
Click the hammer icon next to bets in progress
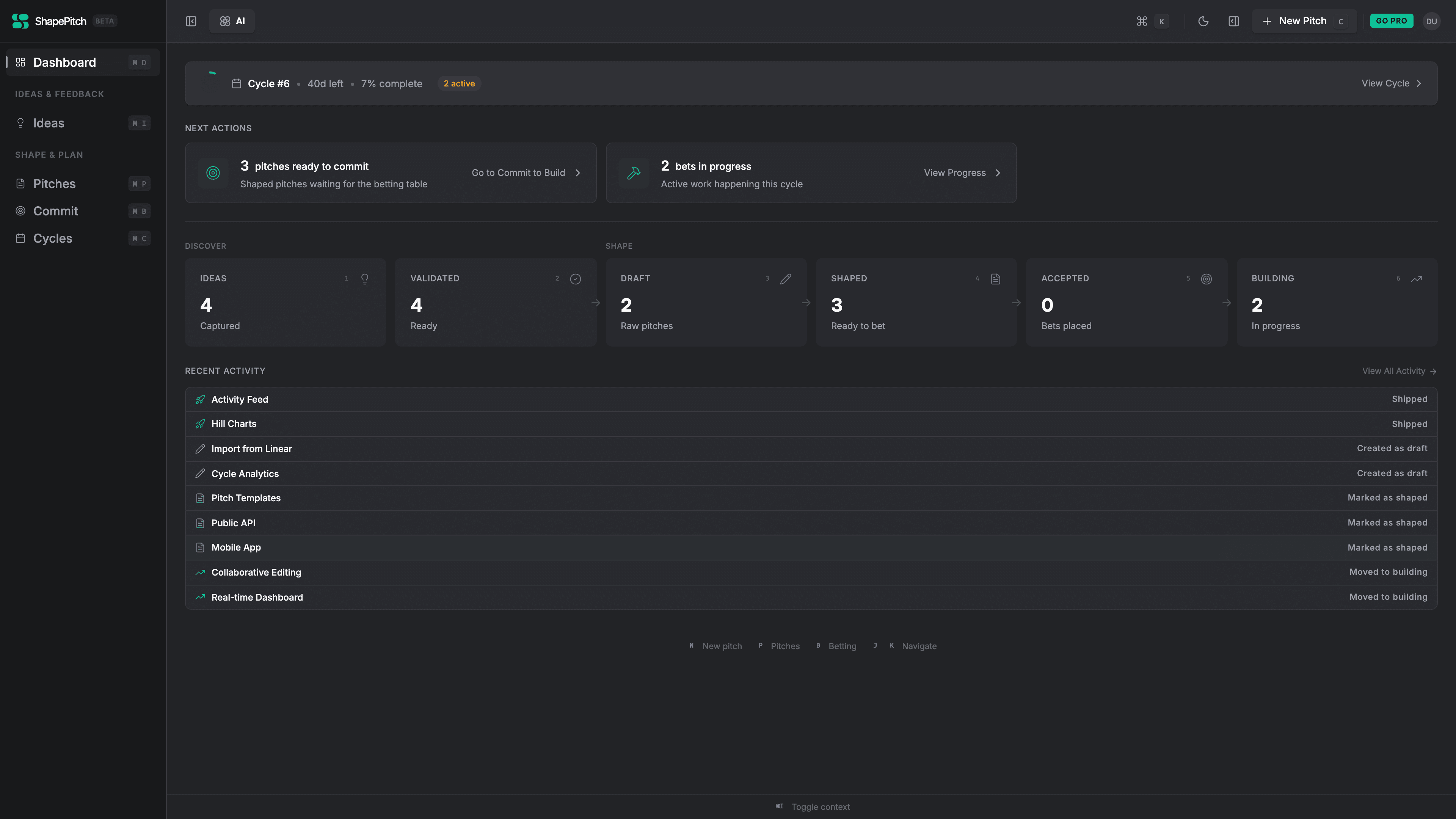pyautogui.click(x=634, y=173)
